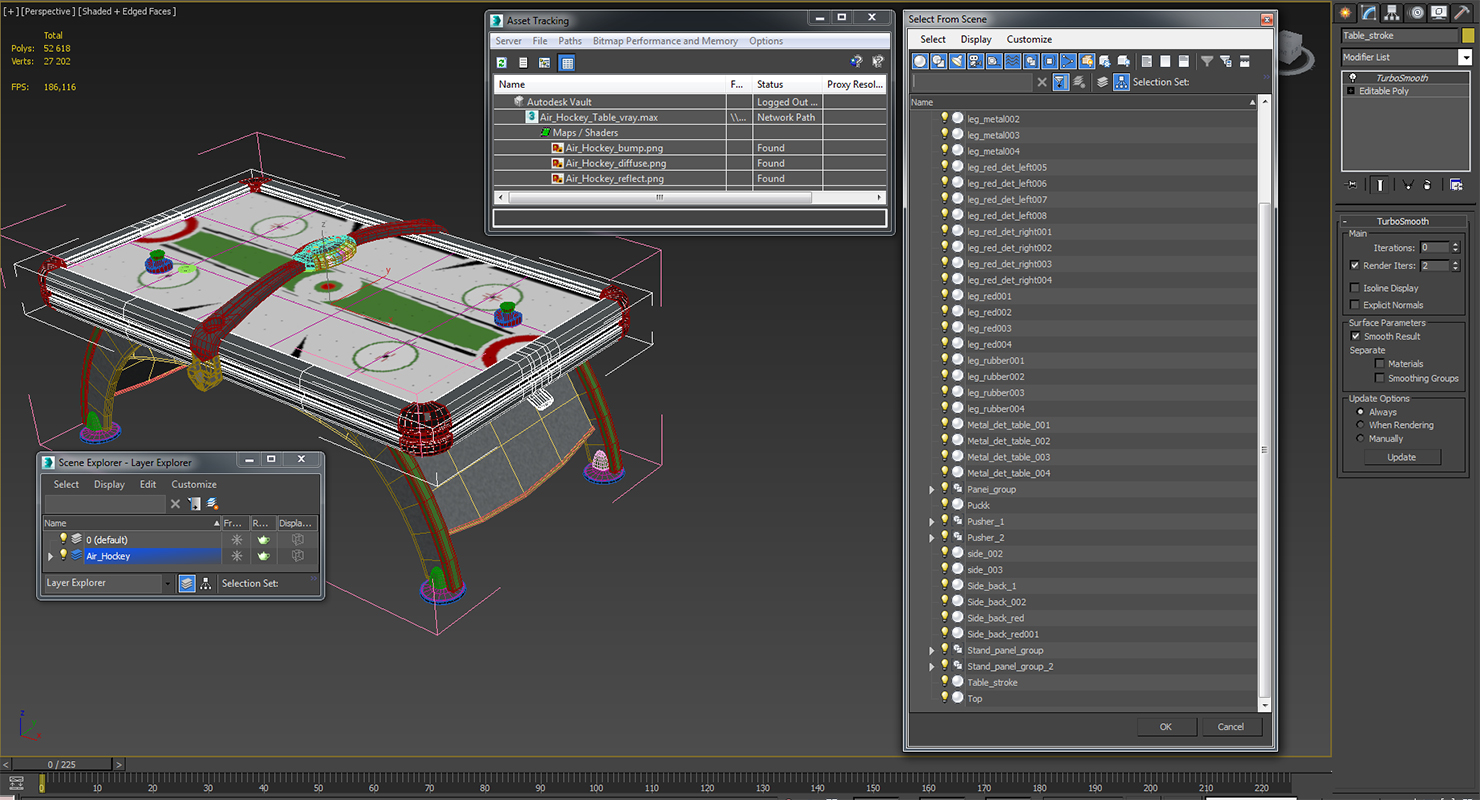
Task: Open Display menu in Select From Scene
Action: click(x=976, y=39)
